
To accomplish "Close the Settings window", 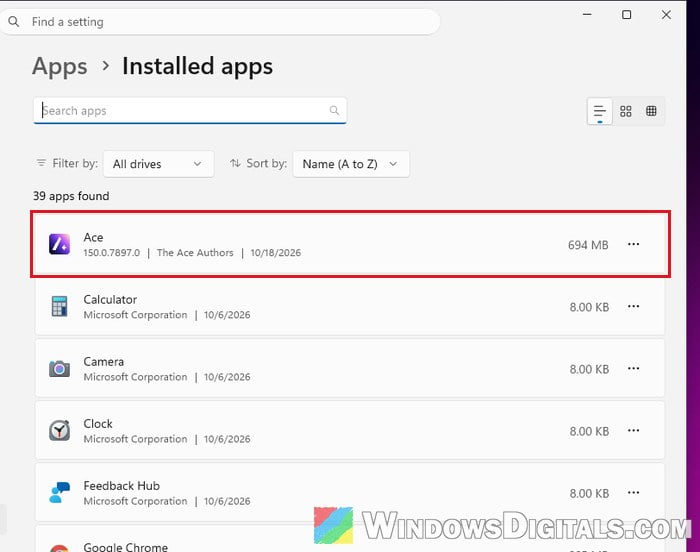I will 666,14.
